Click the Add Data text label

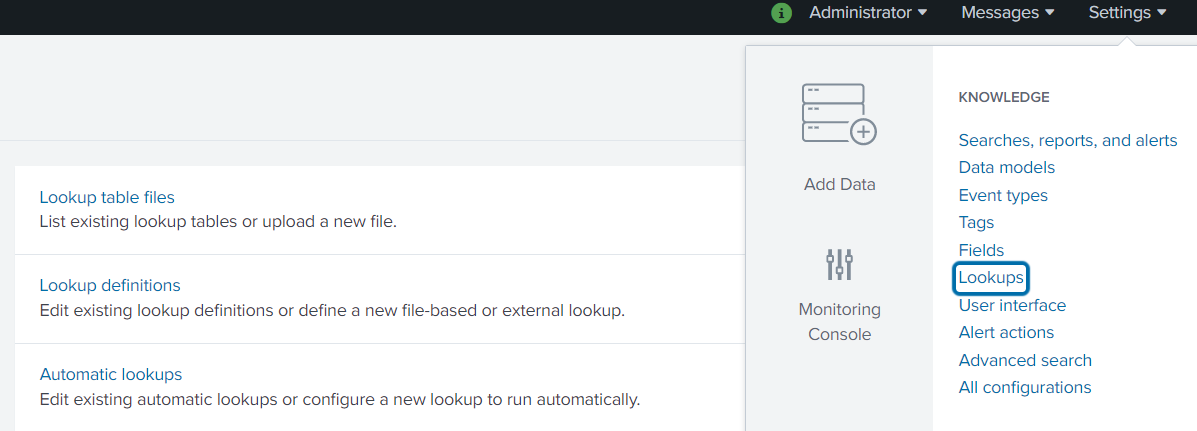coord(839,184)
